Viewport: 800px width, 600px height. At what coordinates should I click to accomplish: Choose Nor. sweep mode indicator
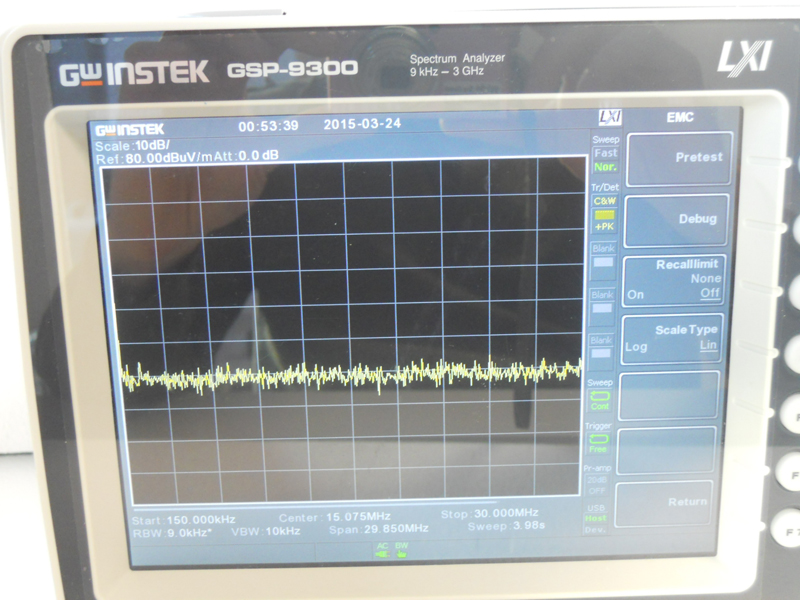605,167
